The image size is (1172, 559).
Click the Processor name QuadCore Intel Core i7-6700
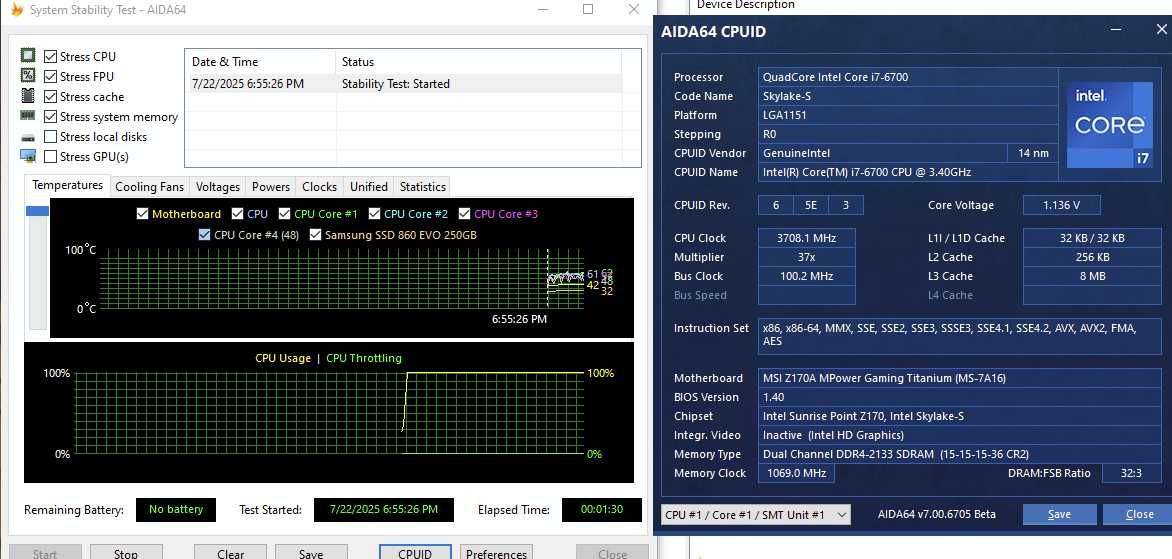coord(908,77)
